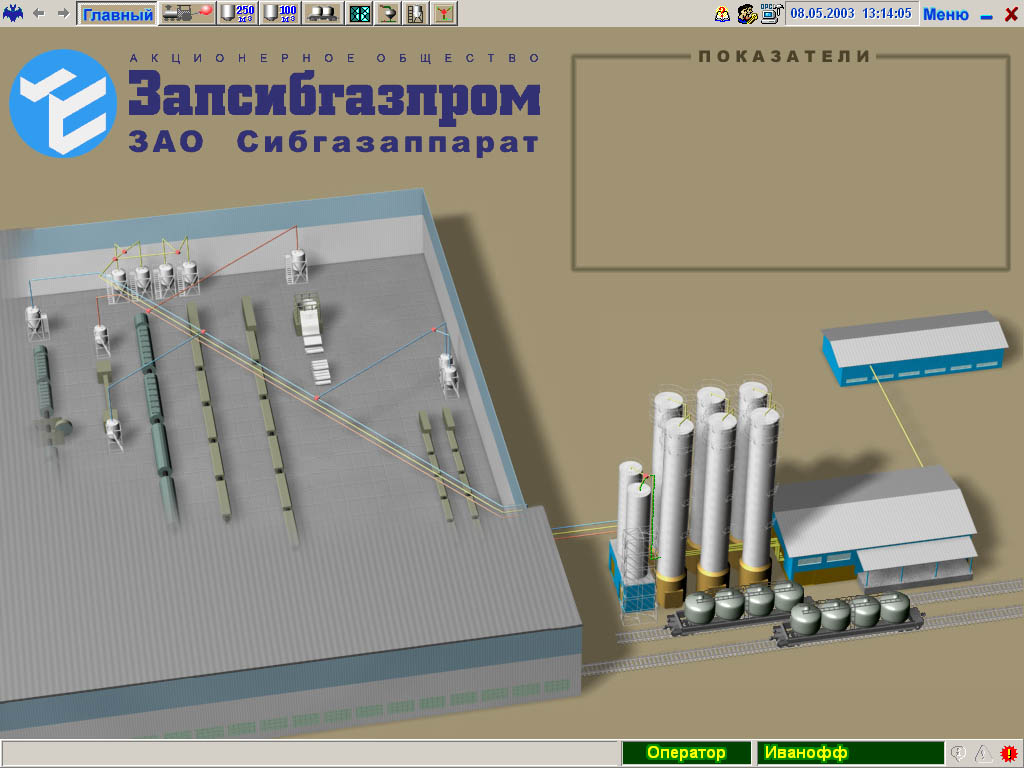Image resolution: width=1024 pixels, height=768 pixels.
Task: Click the blue bat logo icon
Action: (12, 13)
